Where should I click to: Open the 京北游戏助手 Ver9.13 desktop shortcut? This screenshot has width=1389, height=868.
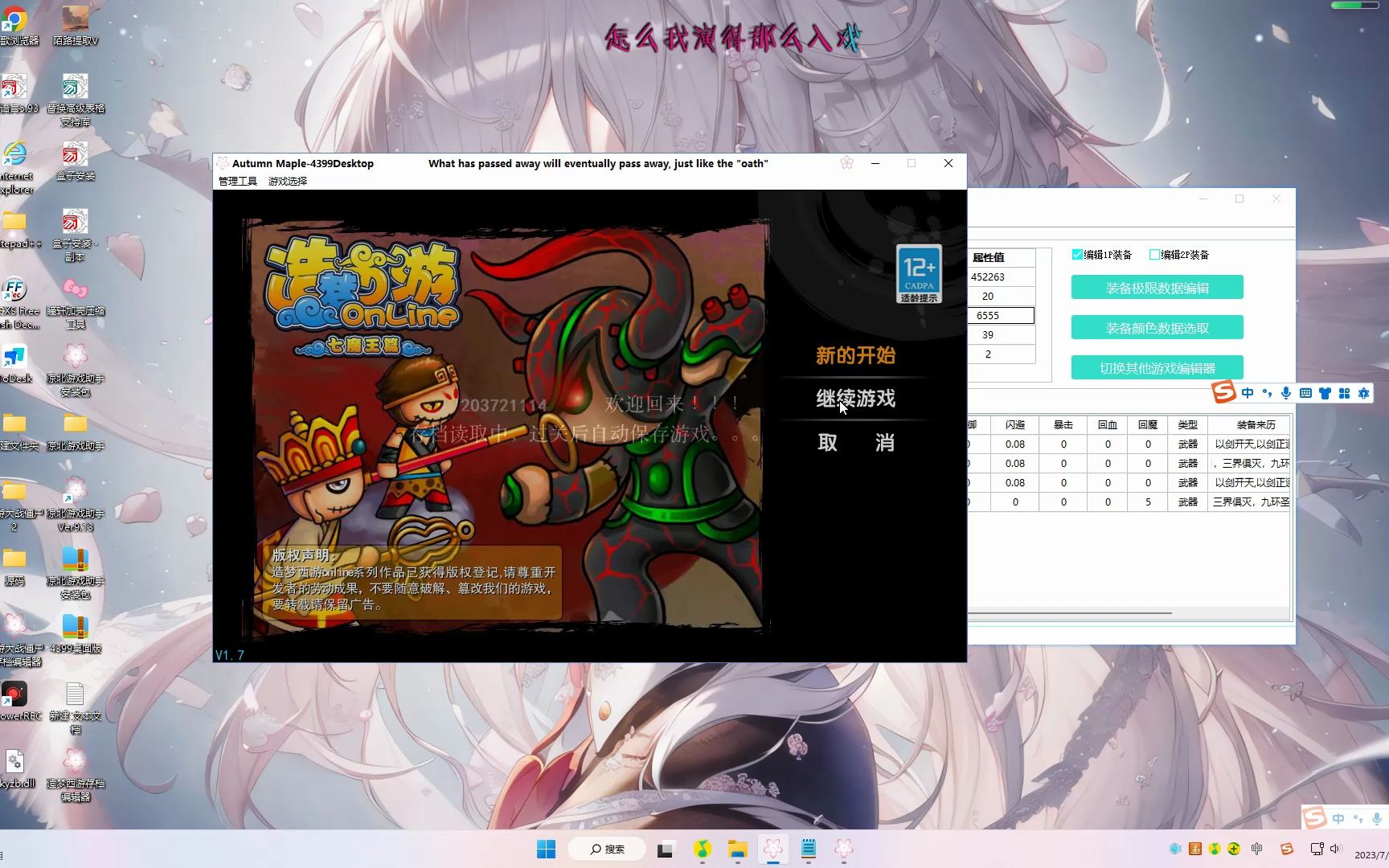point(76,505)
